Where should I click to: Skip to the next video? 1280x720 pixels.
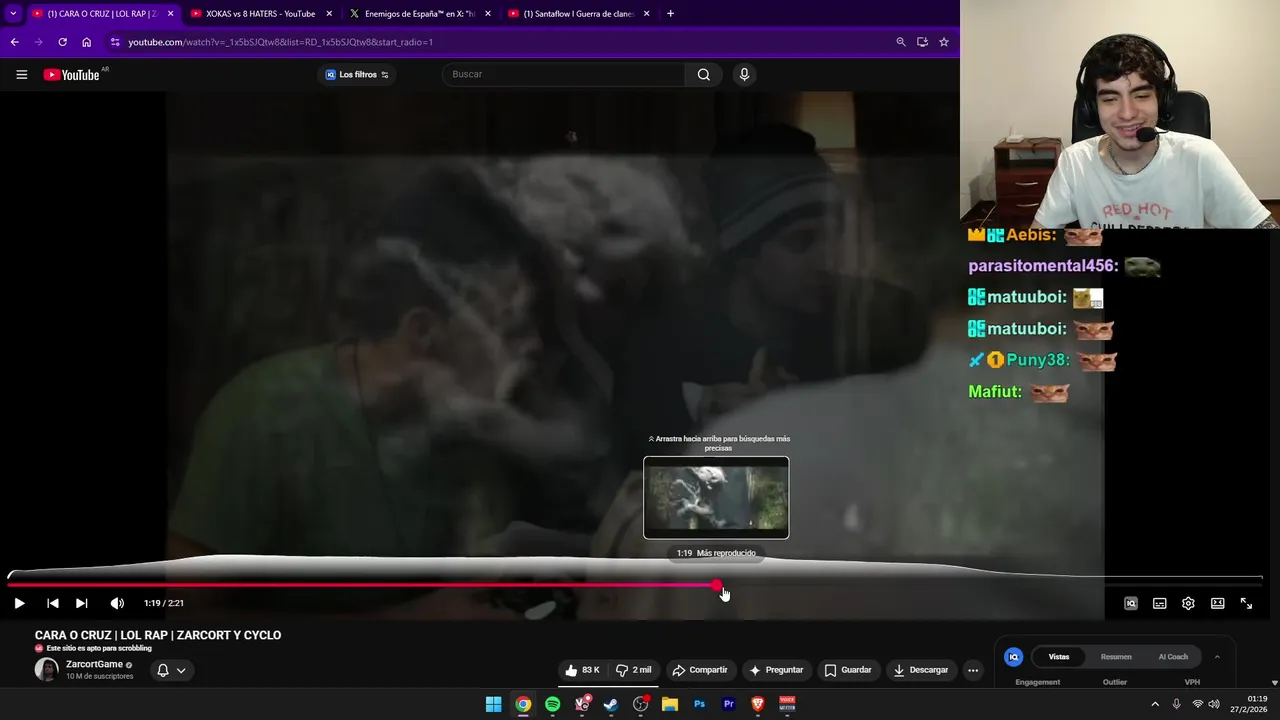[82, 603]
